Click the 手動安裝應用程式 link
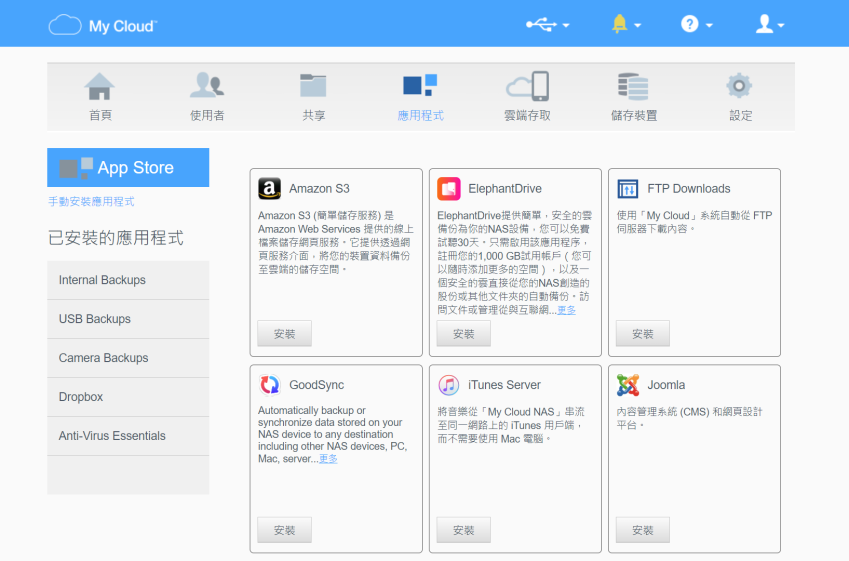Screen dimensions: 849x561 click(91, 201)
